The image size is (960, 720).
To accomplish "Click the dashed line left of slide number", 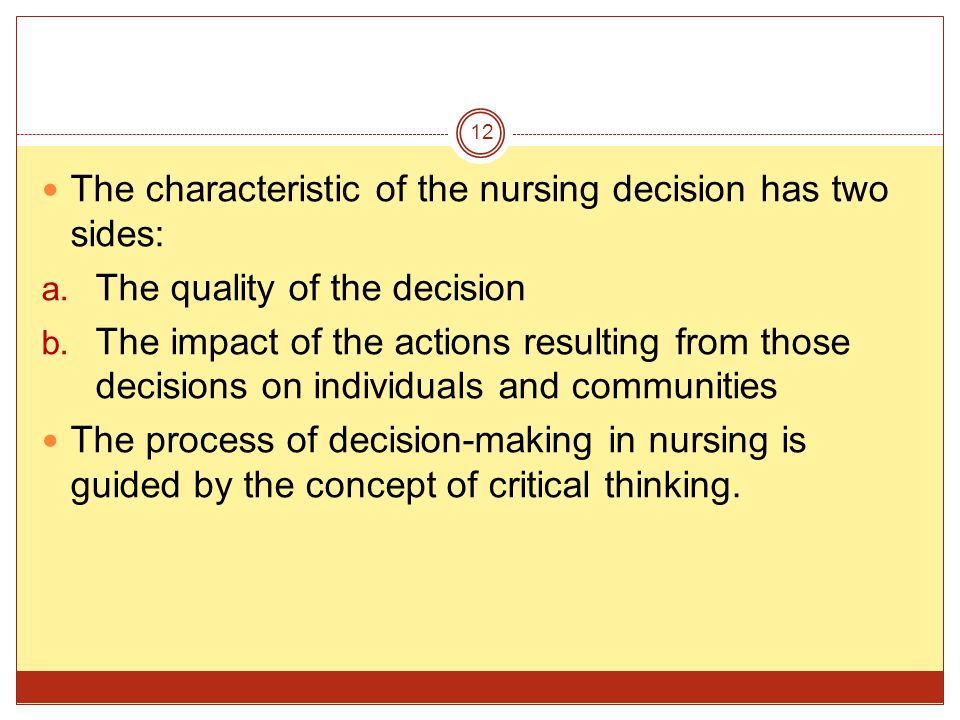I will (x=233, y=134).
